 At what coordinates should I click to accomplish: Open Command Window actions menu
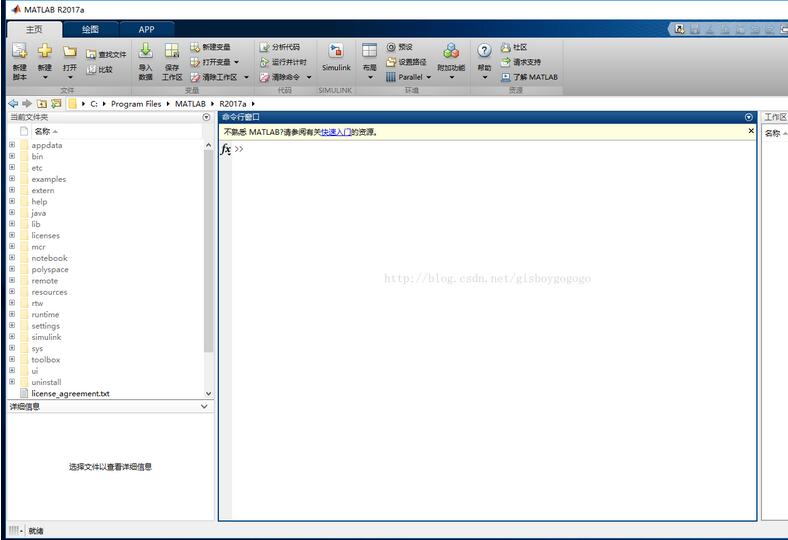tap(748, 117)
